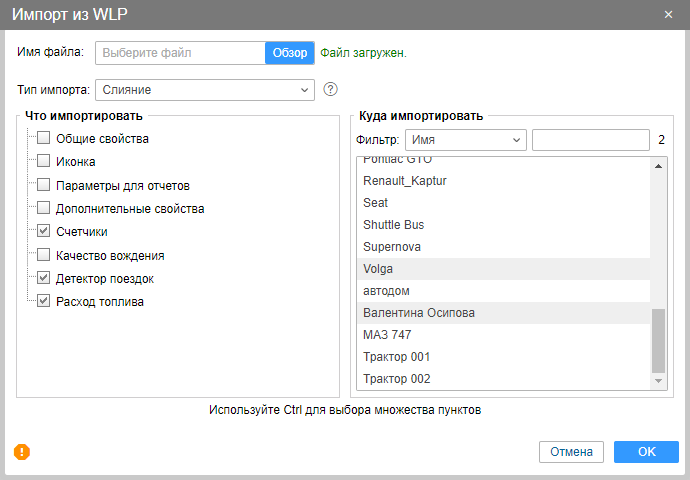Viewport: 690px width, 480px height.
Task: Click the unit list scrollbar thumb
Action: (658, 340)
